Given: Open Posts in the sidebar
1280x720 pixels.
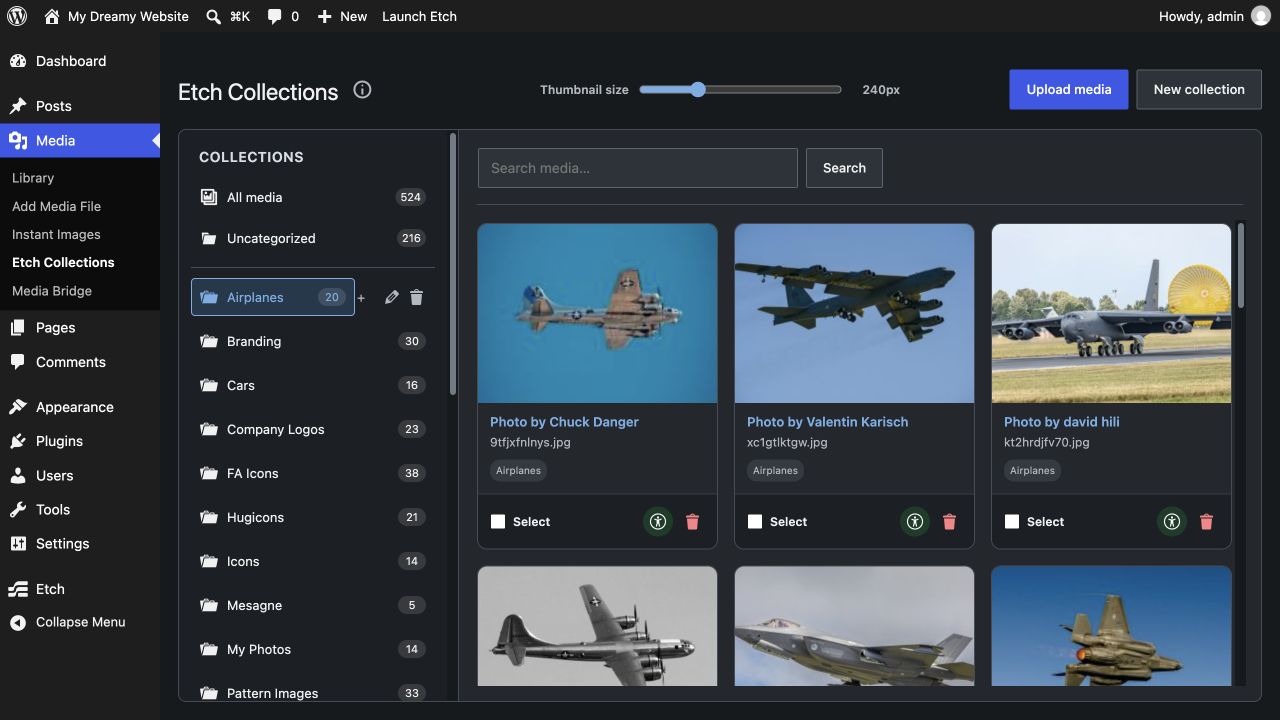Looking at the screenshot, I should coord(80,106).
